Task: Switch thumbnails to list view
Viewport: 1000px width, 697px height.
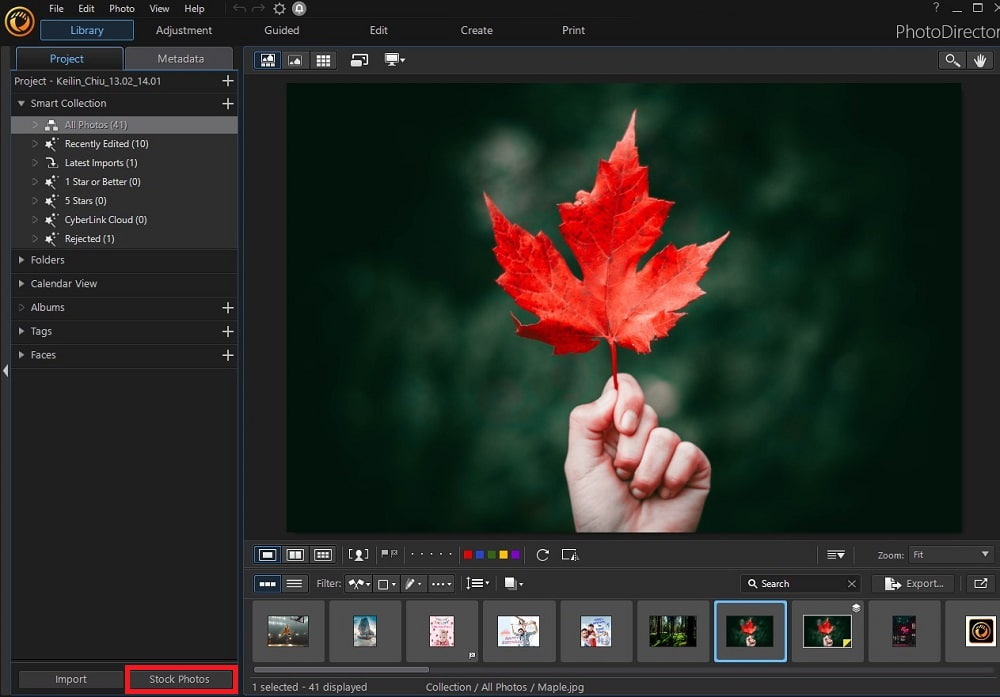Action: click(294, 583)
